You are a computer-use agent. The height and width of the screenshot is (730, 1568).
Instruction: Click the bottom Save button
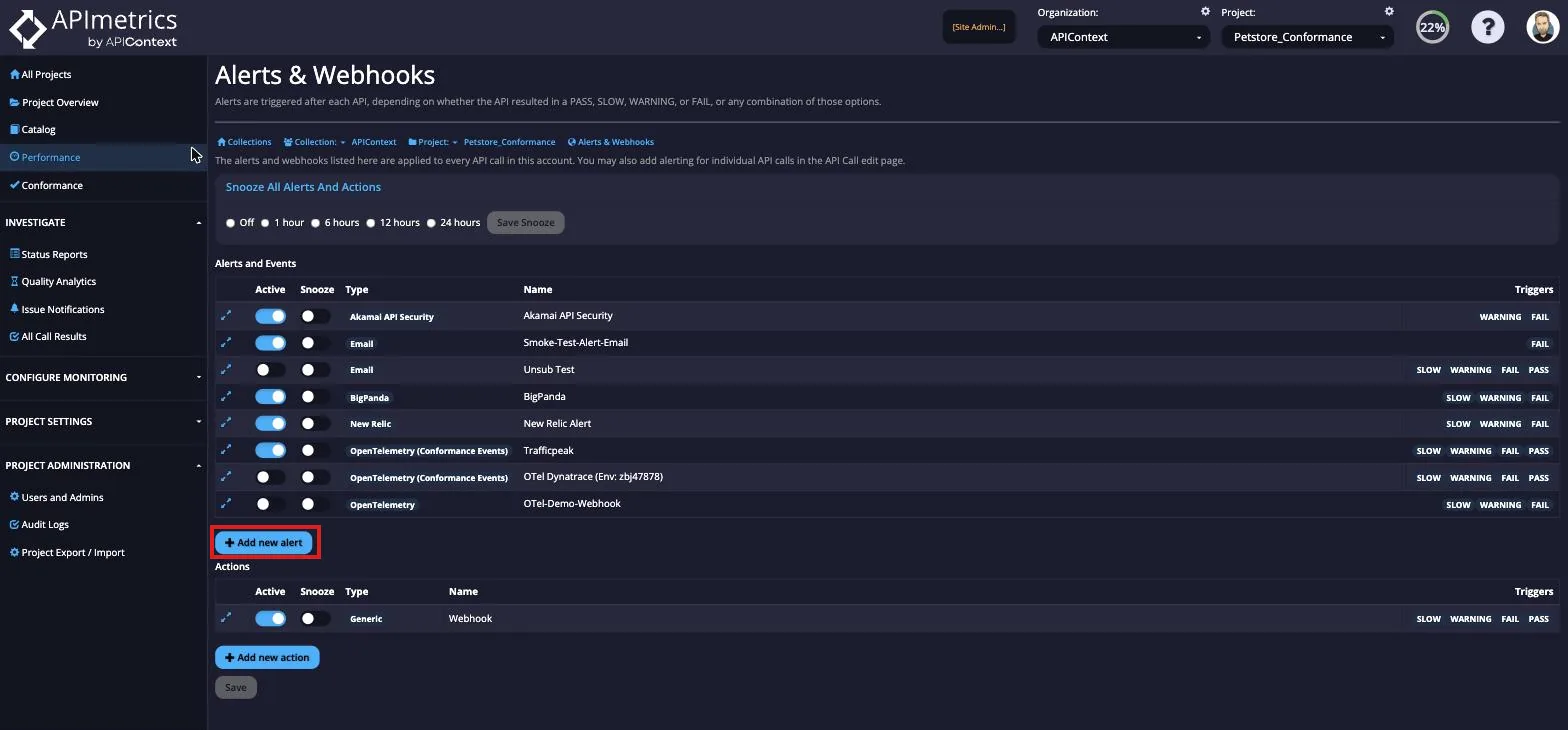tap(236, 687)
